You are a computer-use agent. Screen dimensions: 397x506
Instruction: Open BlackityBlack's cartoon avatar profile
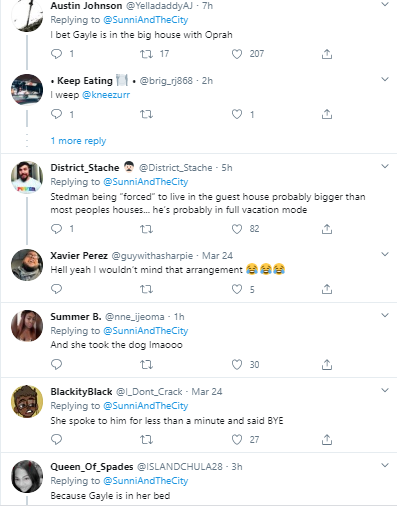click(27, 402)
